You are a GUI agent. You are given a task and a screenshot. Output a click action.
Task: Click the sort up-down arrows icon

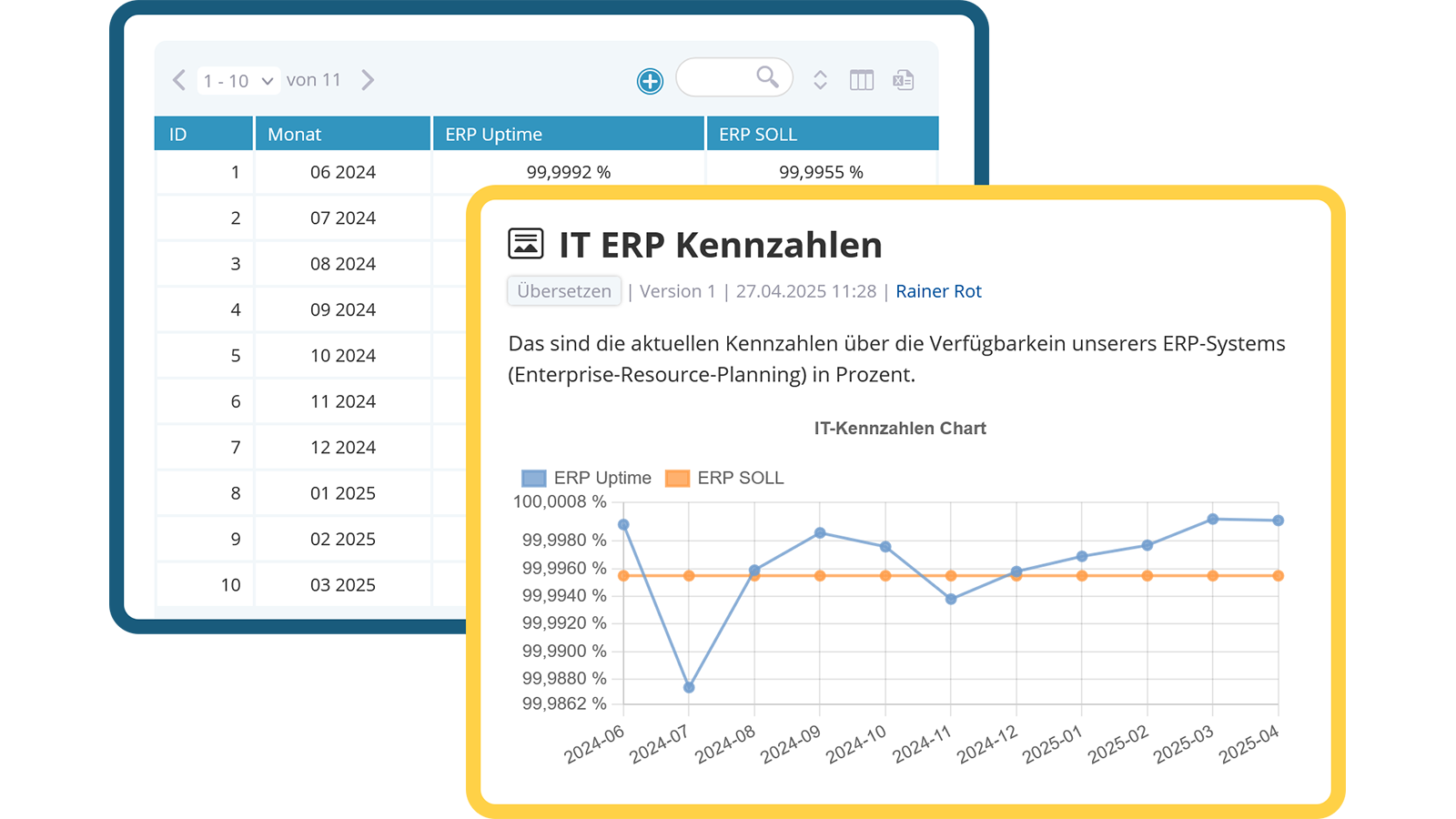coord(820,80)
